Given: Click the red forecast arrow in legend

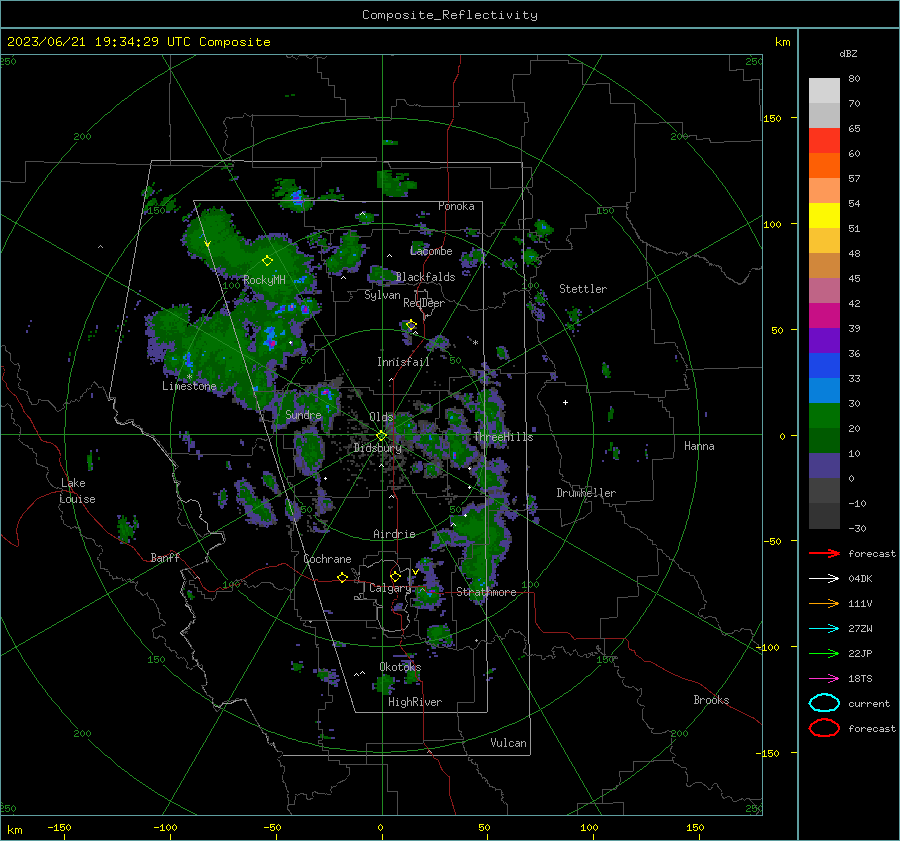Looking at the screenshot, I should [824, 553].
